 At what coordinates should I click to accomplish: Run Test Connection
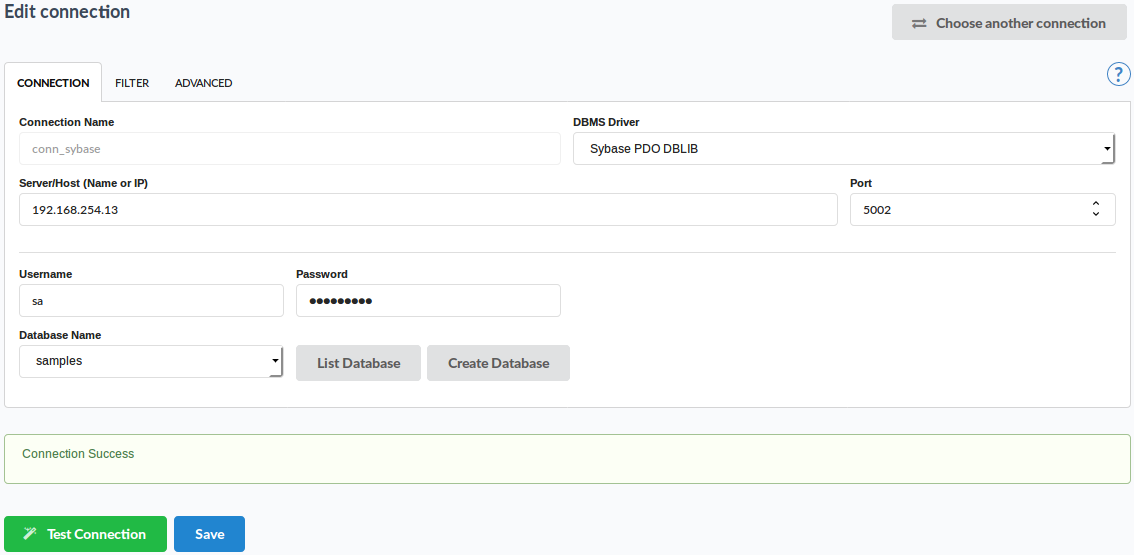click(86, 534)
